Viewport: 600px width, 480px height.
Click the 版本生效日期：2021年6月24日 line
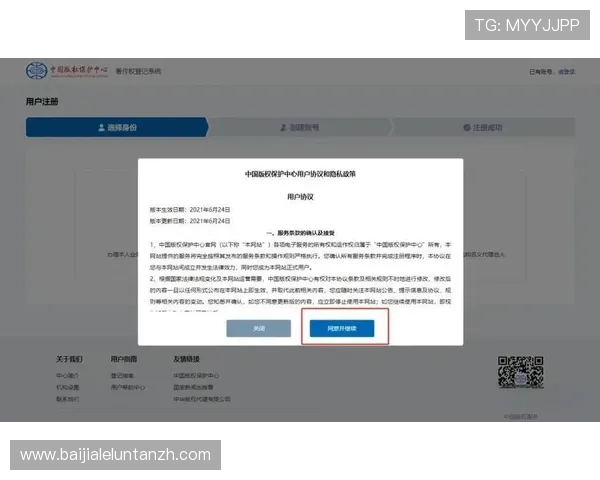click(x=190, y=210)
